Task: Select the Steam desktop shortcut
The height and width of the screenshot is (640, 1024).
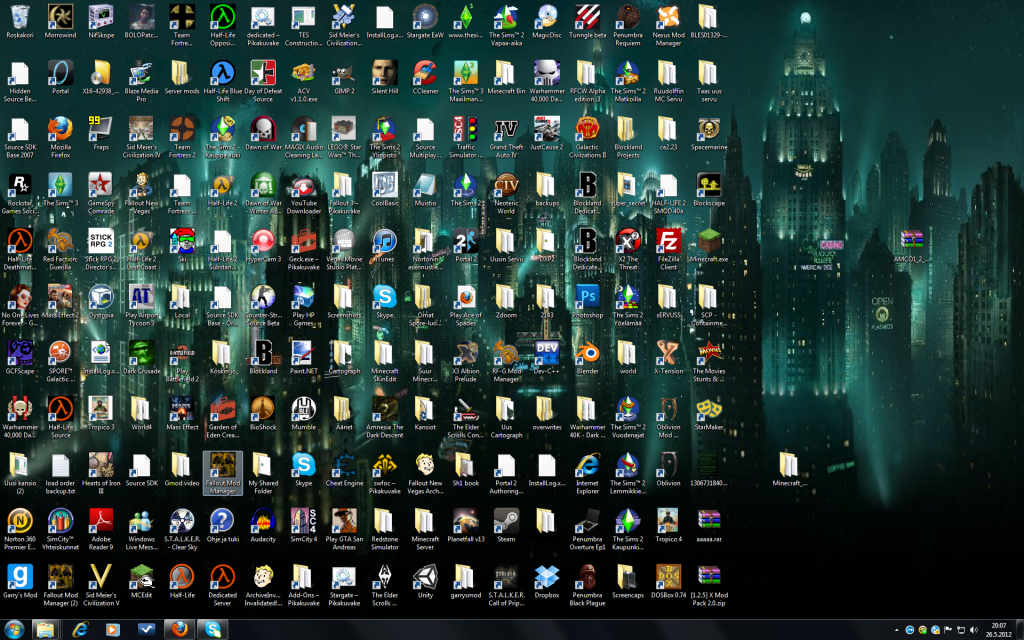Action: click(x=505, y=527)
